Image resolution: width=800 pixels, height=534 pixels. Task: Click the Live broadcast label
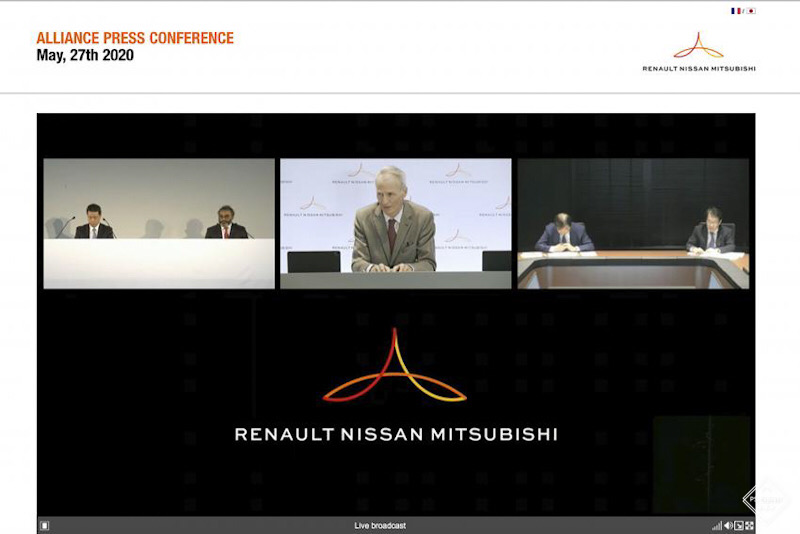380,525
